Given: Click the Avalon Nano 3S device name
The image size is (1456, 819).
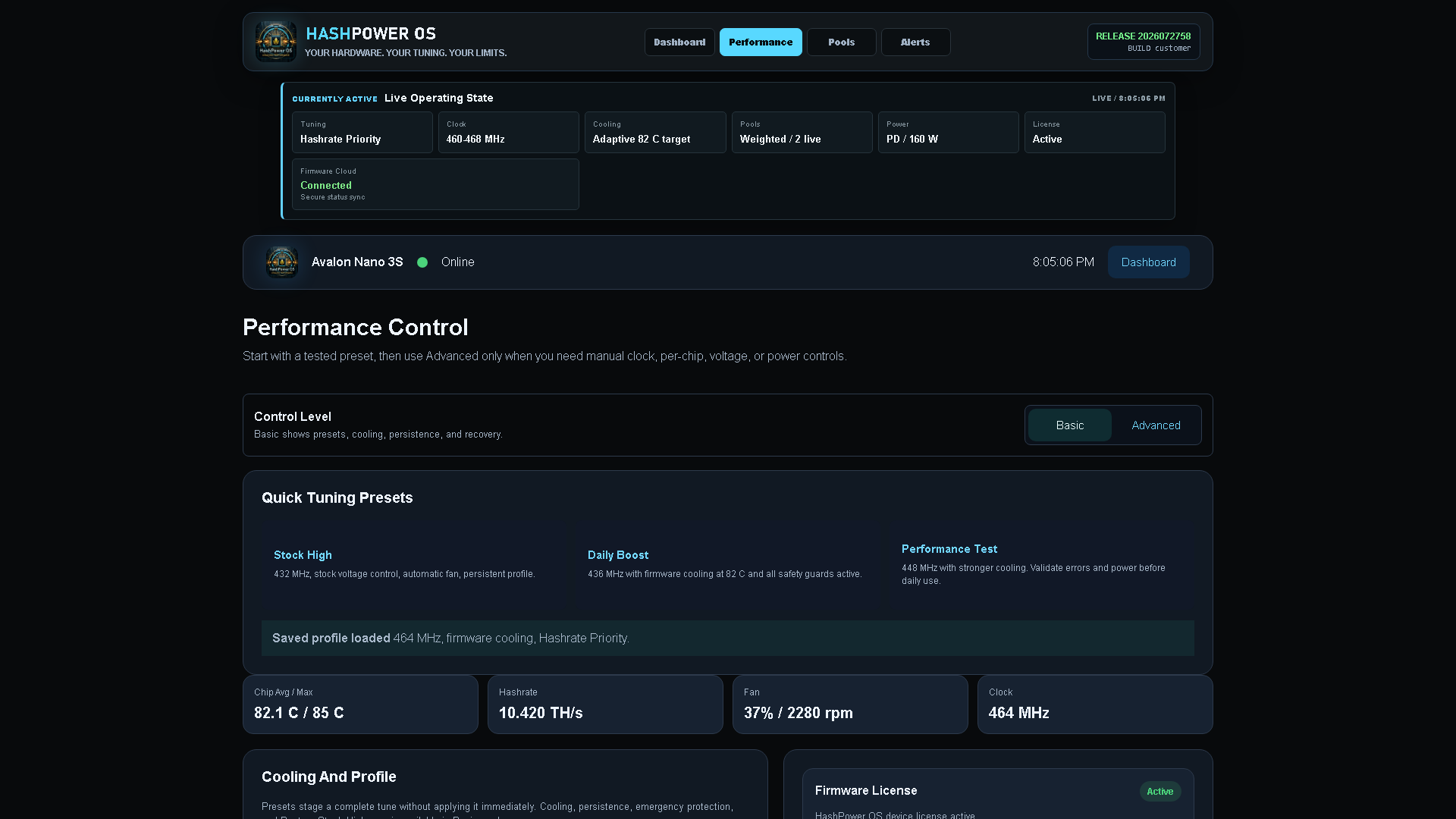Looking at the screenshot, I should point(357,262).
